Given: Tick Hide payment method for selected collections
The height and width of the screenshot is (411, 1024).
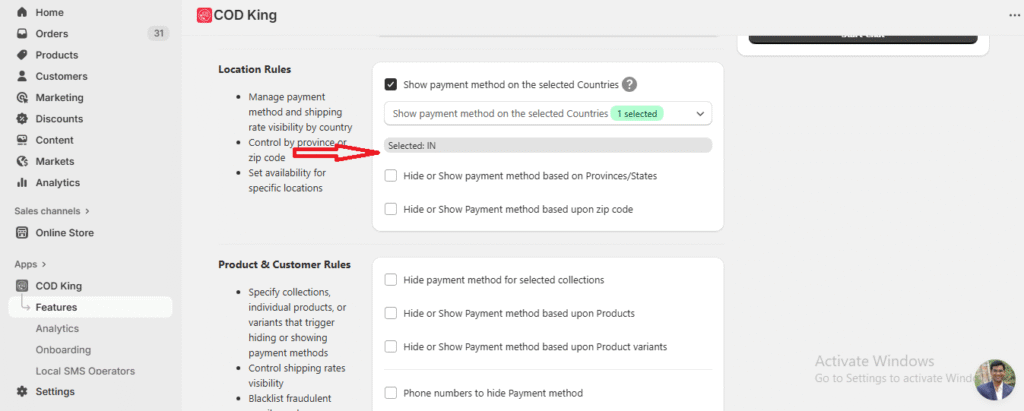Looking at the screenshot, I should (x=391, y=280).
